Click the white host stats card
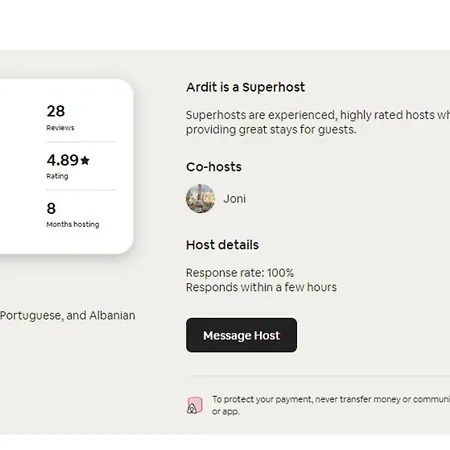This screenshot has width=450, height=450. (x=66, y=166)
